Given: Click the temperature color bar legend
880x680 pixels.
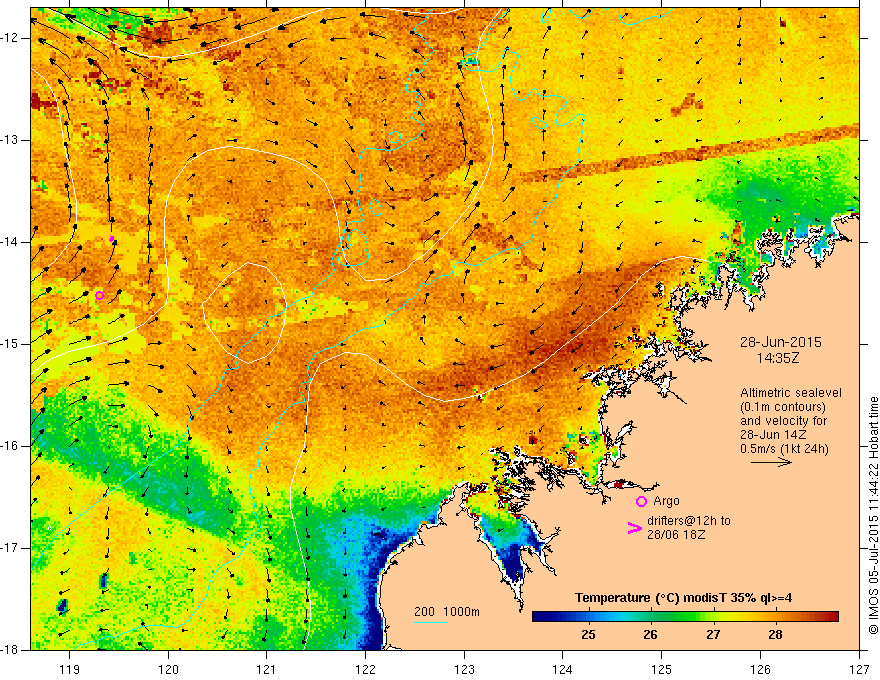Looking at the screenshot, I should tap(685, 617).
